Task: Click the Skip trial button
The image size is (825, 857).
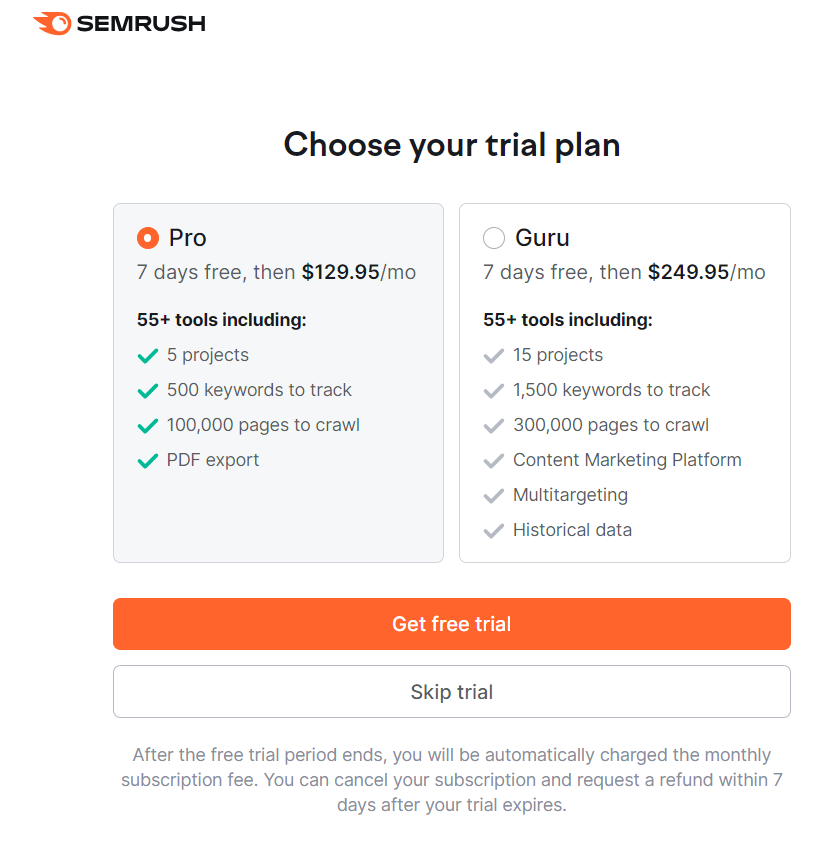Action: 452,691
